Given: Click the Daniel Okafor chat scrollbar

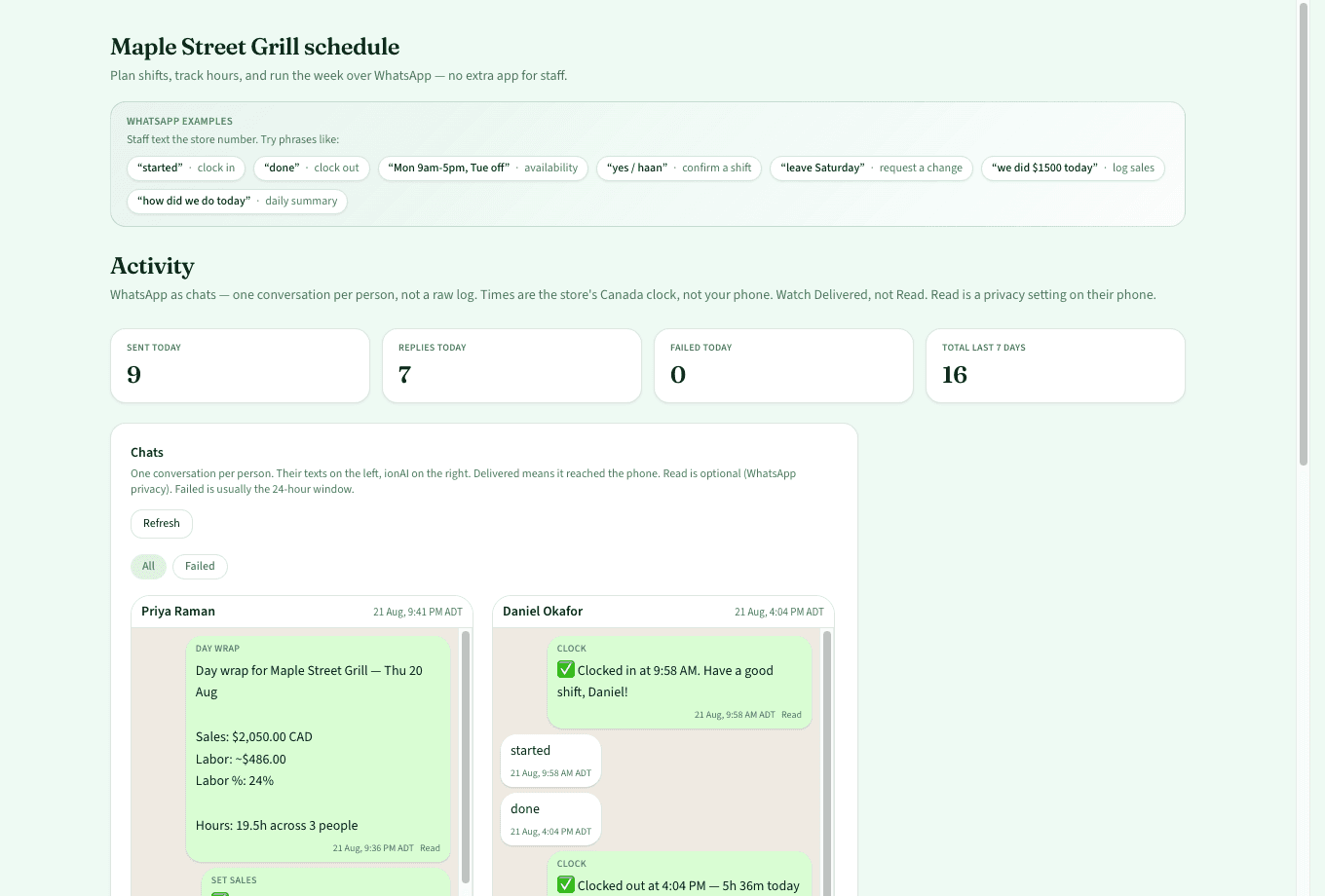Looking at the screenshot, I should (x=827, y=764).
